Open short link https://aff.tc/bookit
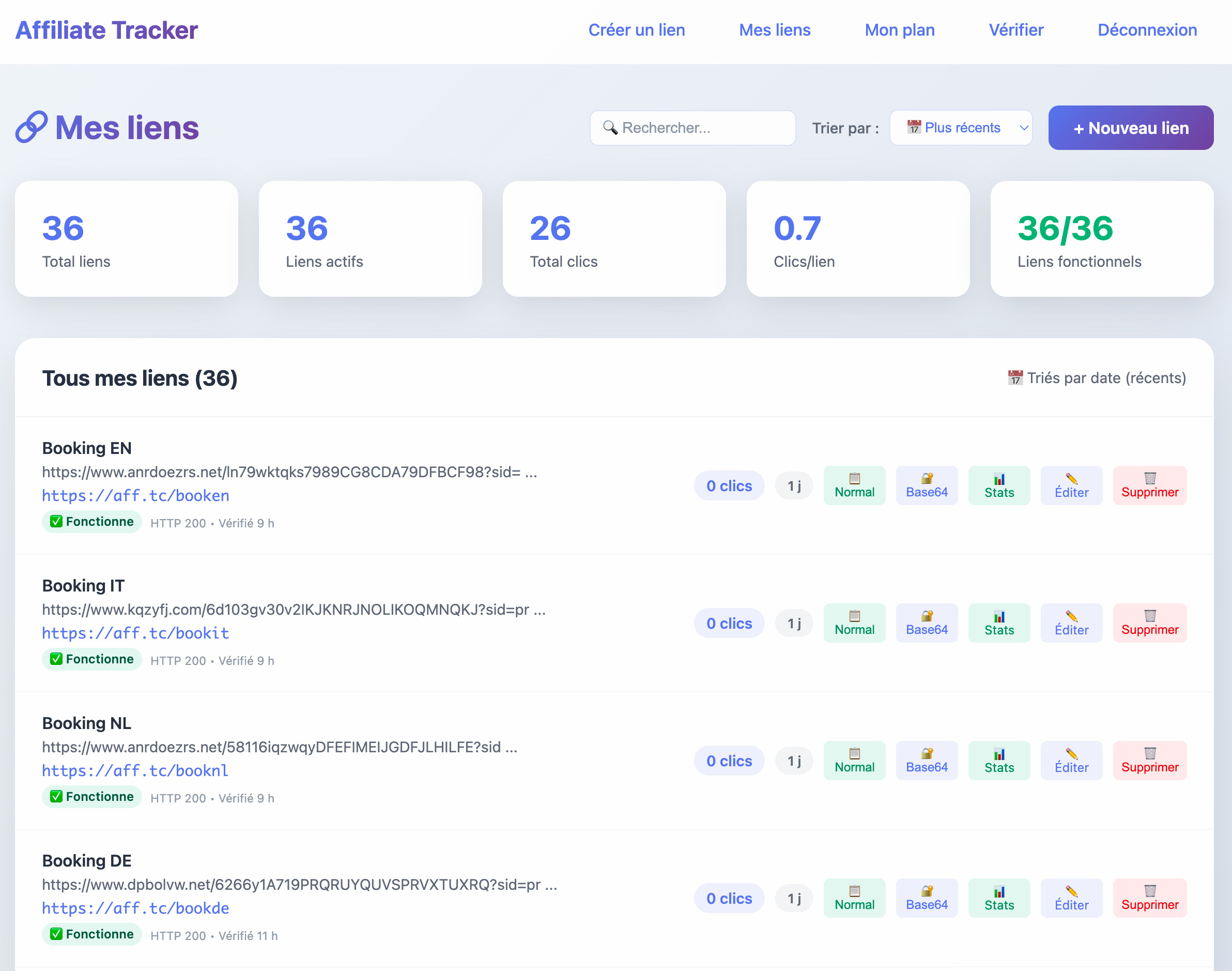Viewport: 1232px width, 971px height. (x=136, y=633)
